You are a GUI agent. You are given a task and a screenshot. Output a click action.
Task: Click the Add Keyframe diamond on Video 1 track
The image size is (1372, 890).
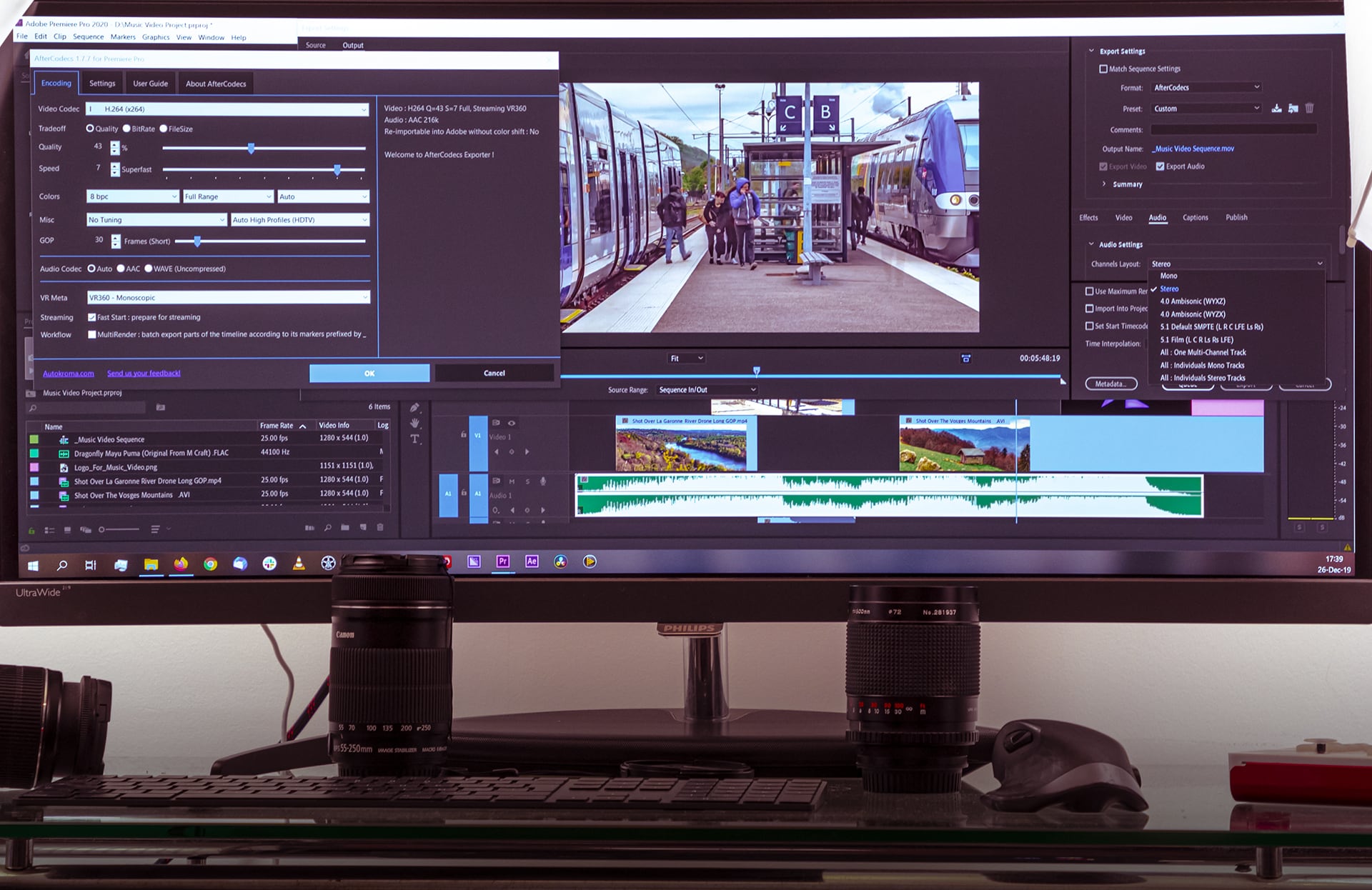(512, 451)
